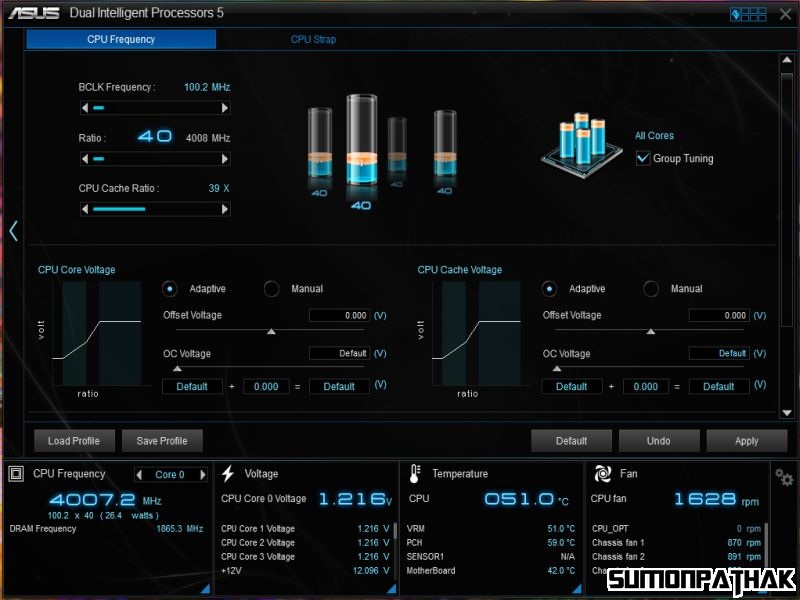Close the Dual Intelligent Processors window
This screenshot has width=800, height=600.
click(786, 14)
